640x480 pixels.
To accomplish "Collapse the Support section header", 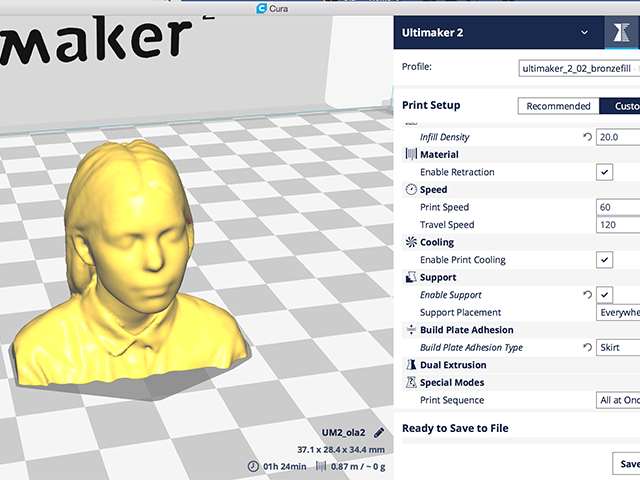I will pyautogui.click(x=521, y=277).
